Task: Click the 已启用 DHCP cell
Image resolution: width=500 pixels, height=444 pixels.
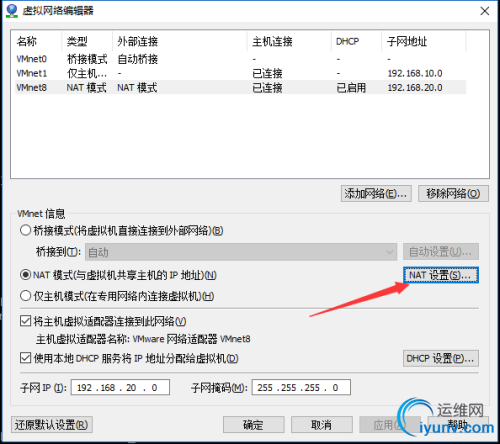Action: click(351, 88)
